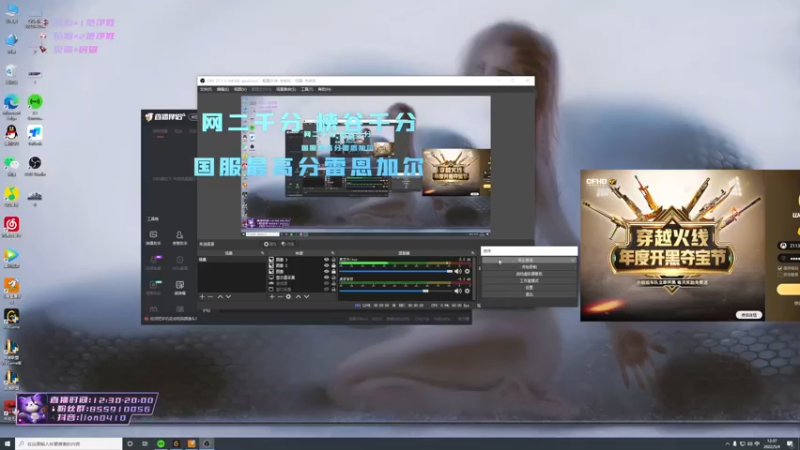Mute the 麦克风/Aux mixer channel
This screenshot has height=450, width=800.
pyautogui.click(x=458, y=271)
